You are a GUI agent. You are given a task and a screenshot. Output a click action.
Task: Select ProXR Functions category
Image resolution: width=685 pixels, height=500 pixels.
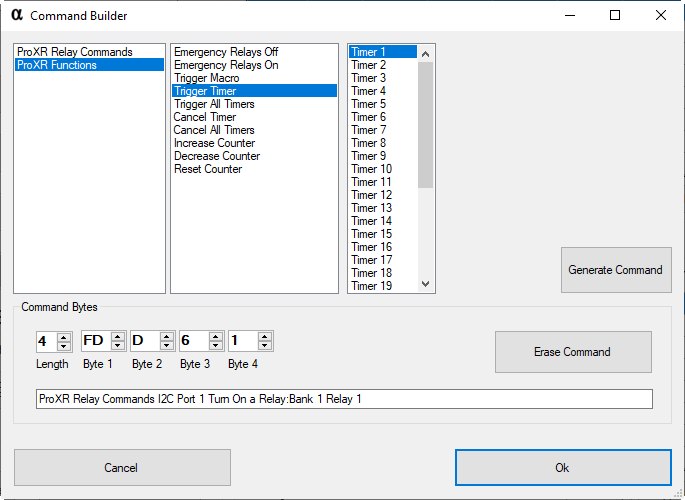click(89, 65)
